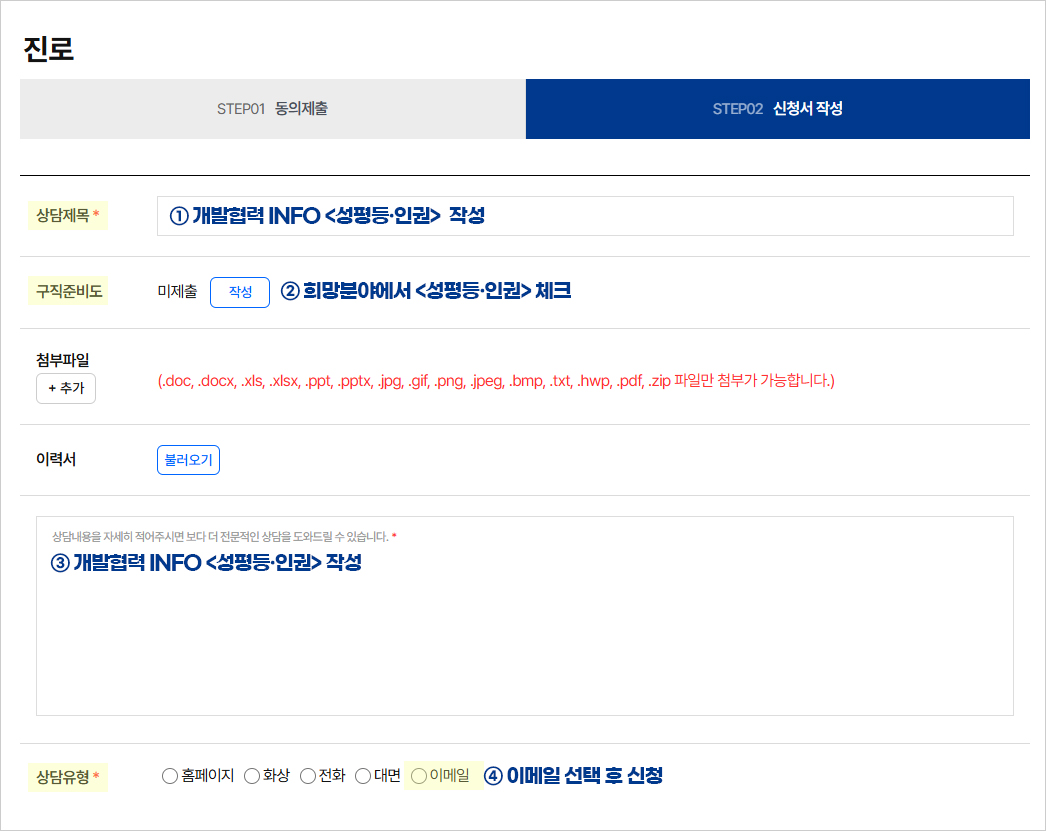Click the 구직준비도 label
Viewport: 1046px width, 831px height.
[x=67, y=291]
